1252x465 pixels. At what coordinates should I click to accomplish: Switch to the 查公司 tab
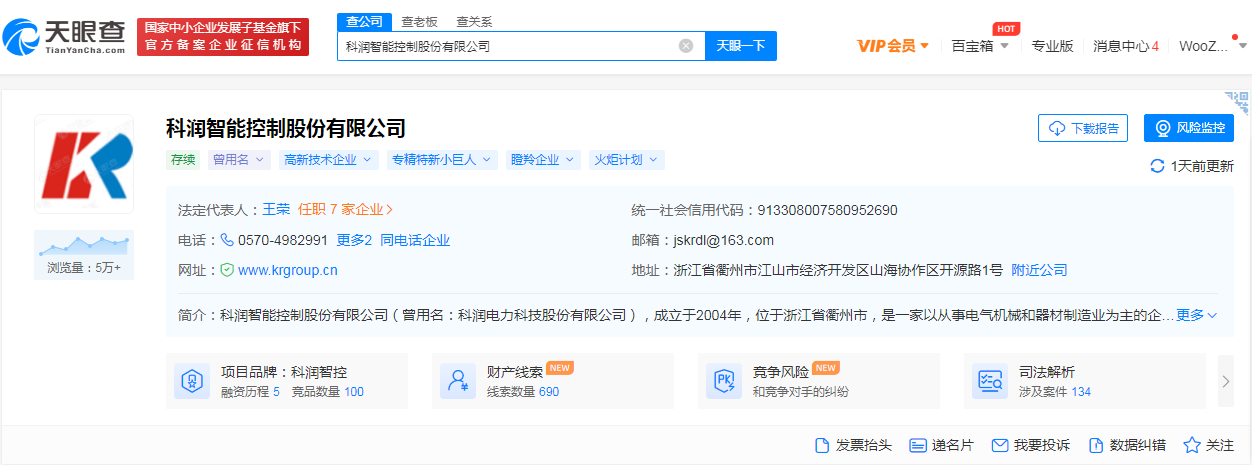pyautogui.click(x=365, y=21)
